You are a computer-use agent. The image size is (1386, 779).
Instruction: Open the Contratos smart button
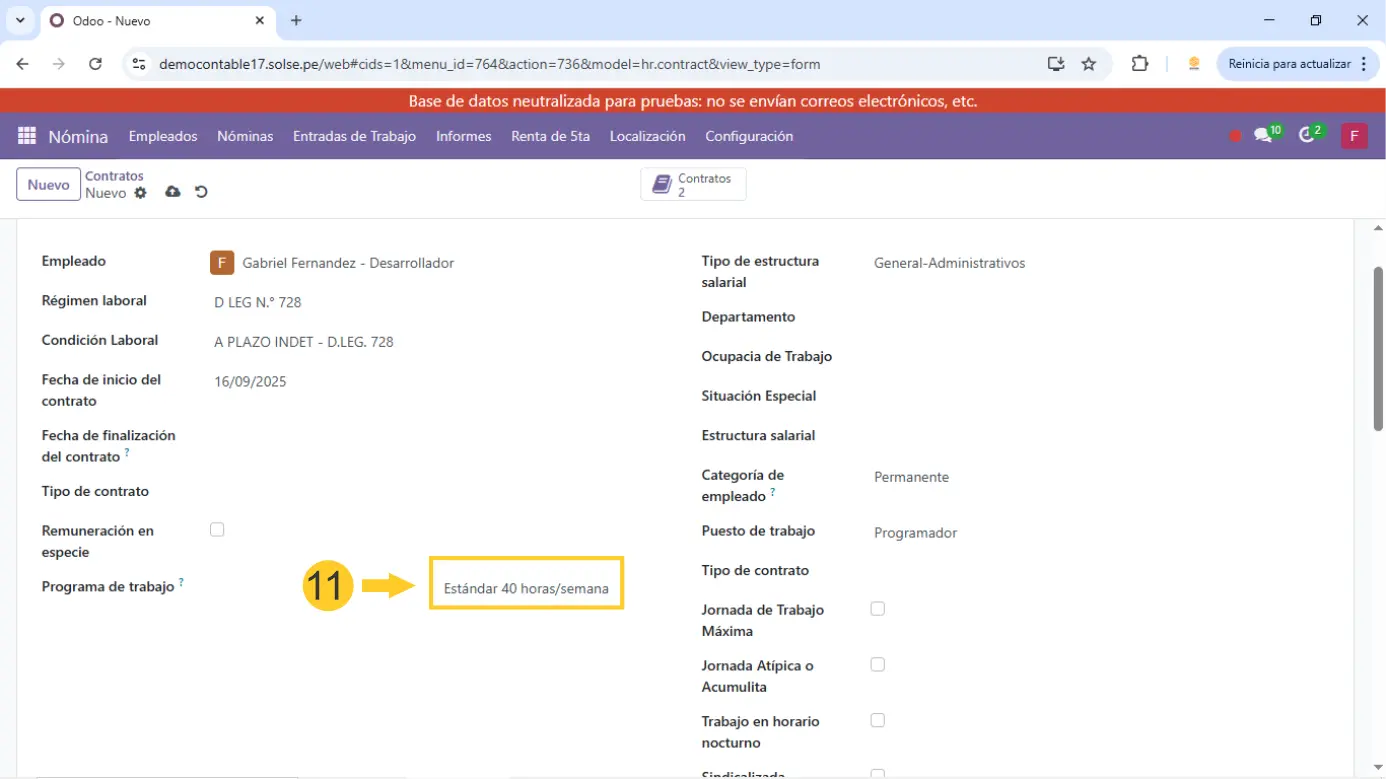click(693, 185)
